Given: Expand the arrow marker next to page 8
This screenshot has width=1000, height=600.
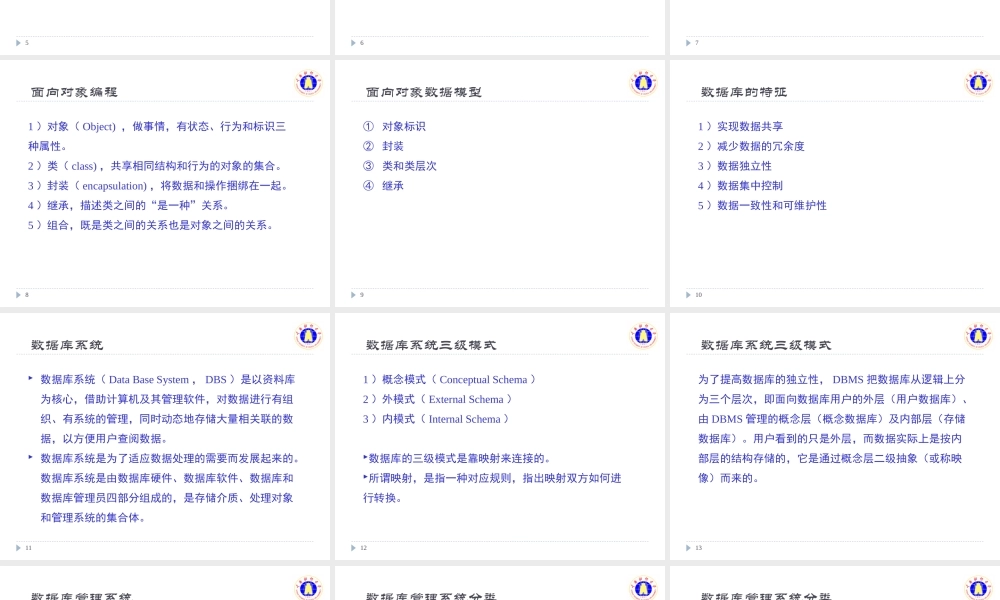Looking at the screenshot, I should 18,294.
